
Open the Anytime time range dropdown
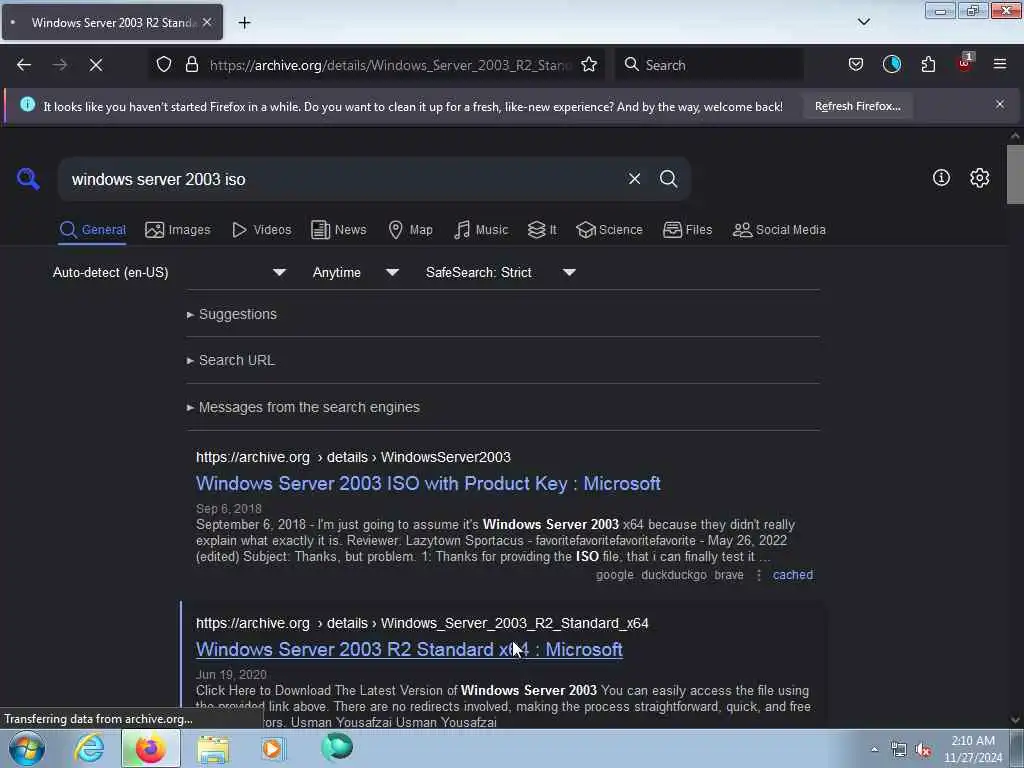356,272
